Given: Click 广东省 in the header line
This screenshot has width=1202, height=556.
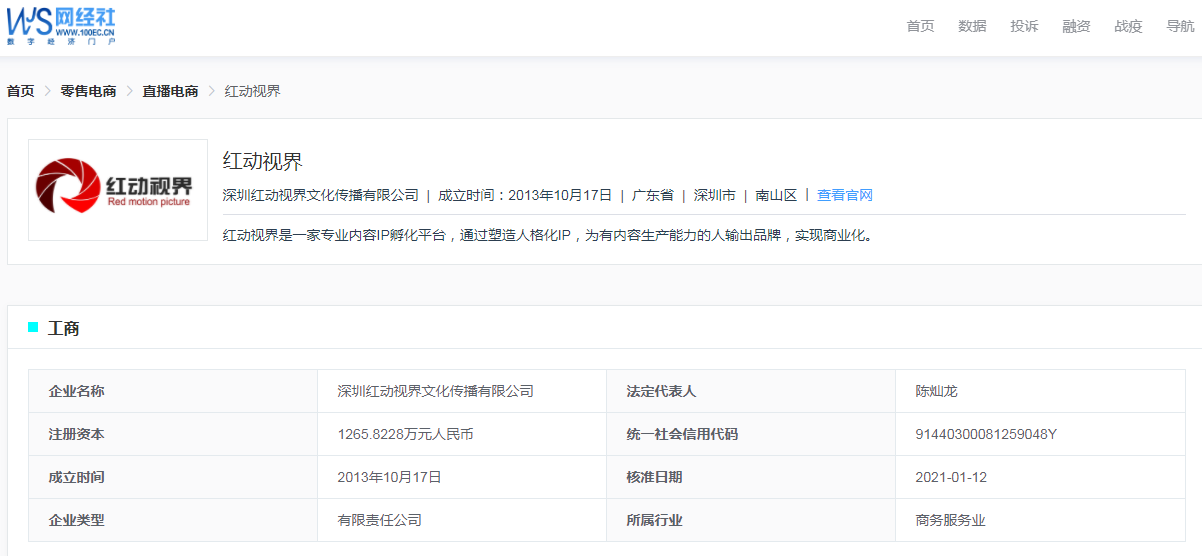Looking at the screenshot, I should point(653,195).
